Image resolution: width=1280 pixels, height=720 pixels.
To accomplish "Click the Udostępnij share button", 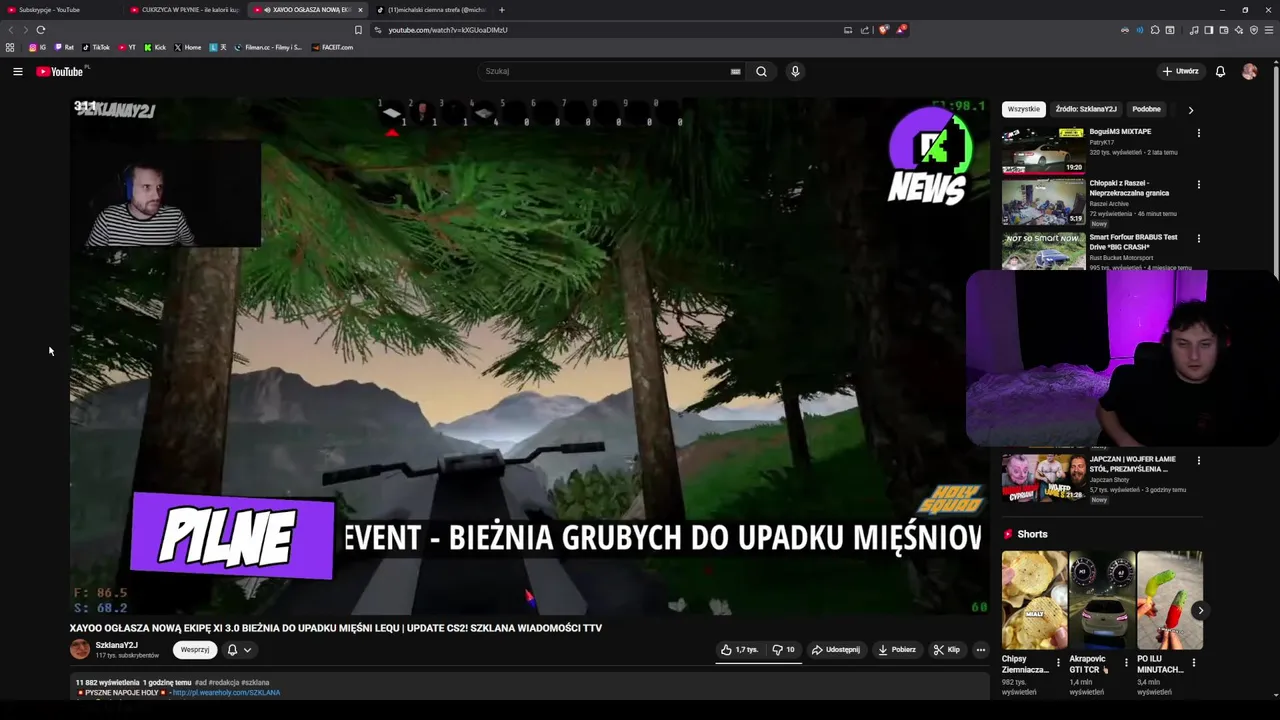I will coord(835,650).
